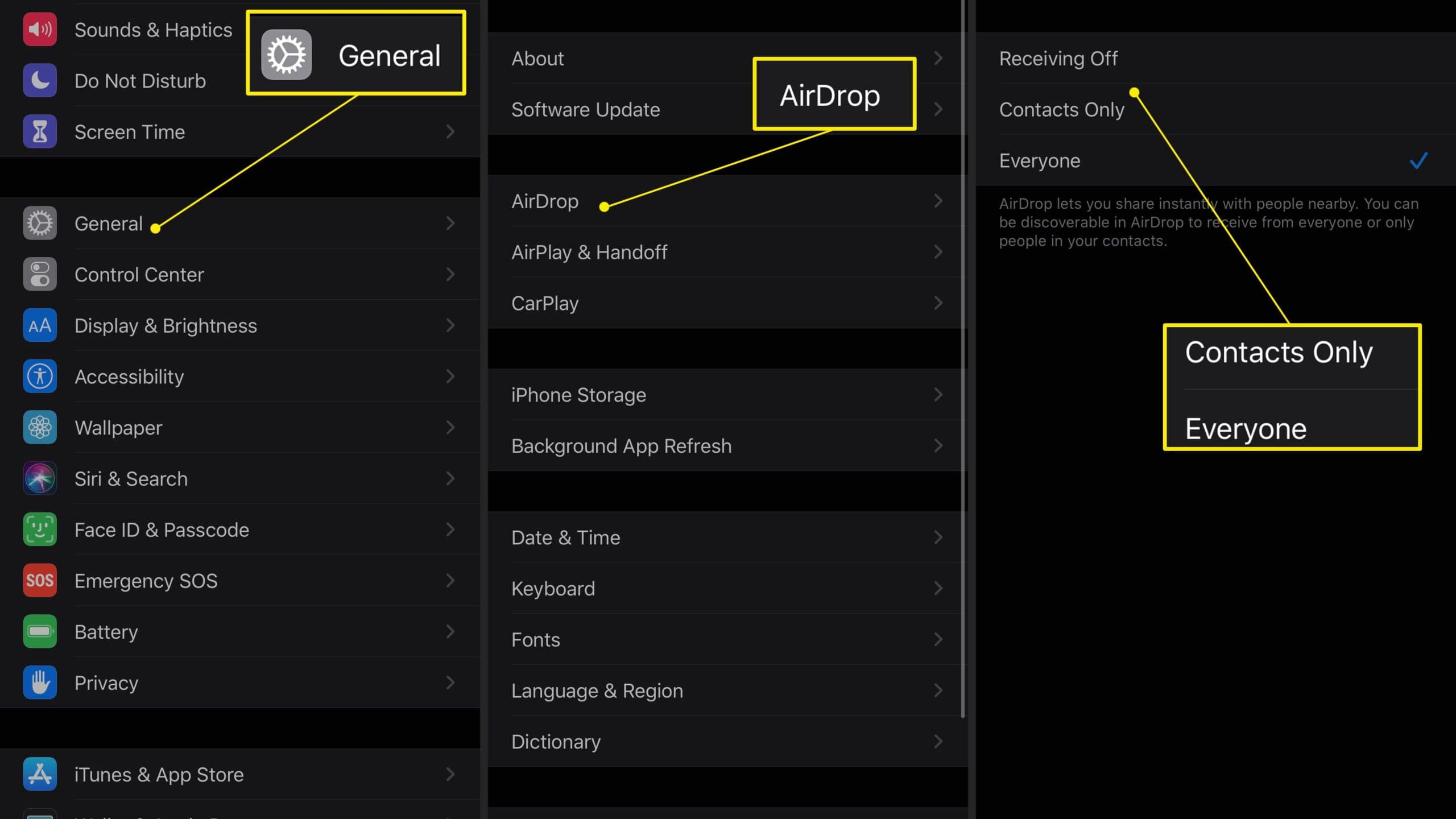Click the "Dictionary" label
The image size is (1456, 819).
tap(556, 742)
